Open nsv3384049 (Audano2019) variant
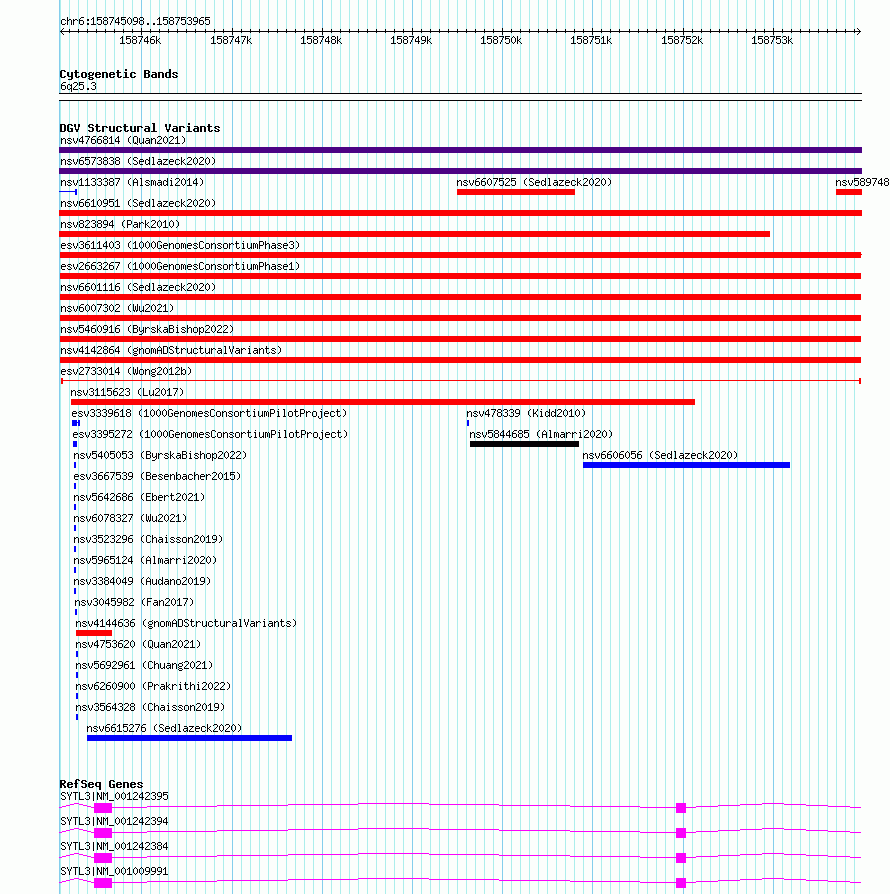Viewport: 890px width, 894px height. tap(143, 582)
